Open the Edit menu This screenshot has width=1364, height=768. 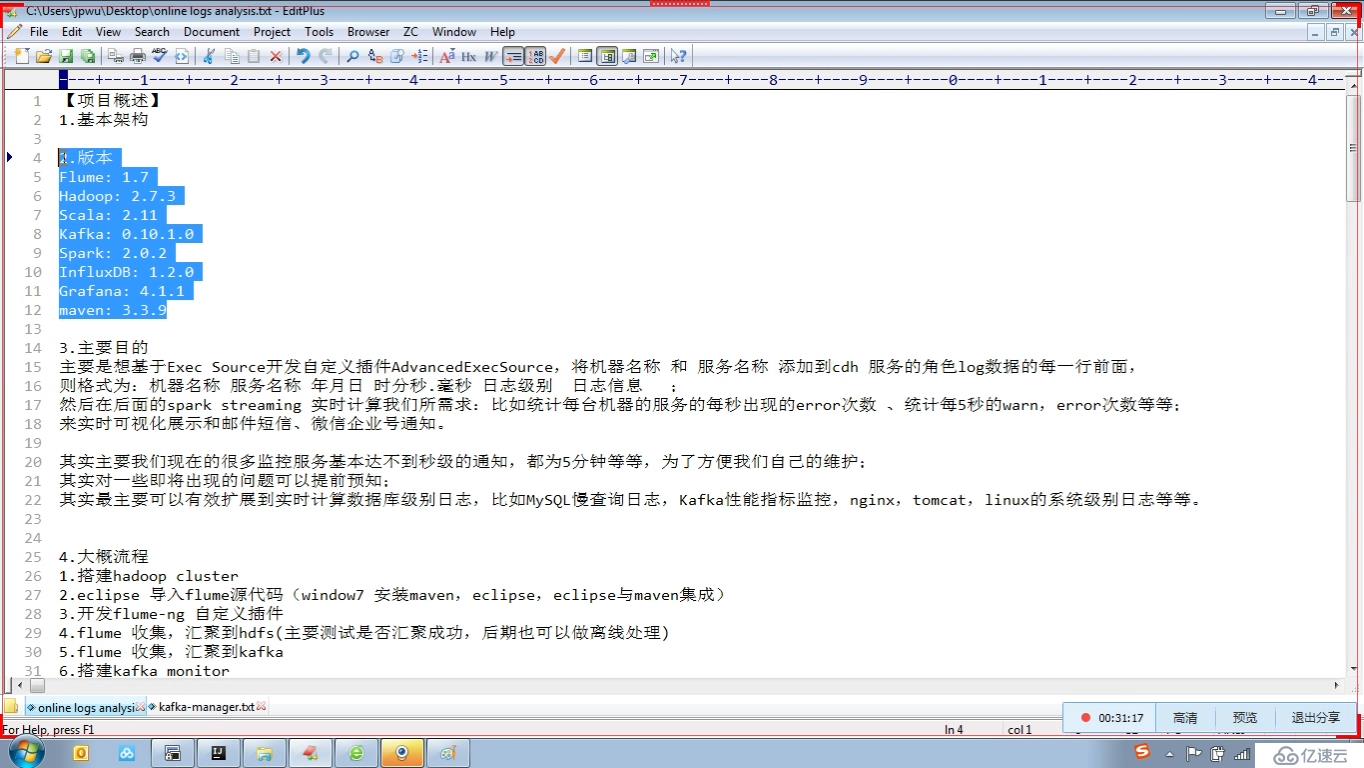[72, 32]
